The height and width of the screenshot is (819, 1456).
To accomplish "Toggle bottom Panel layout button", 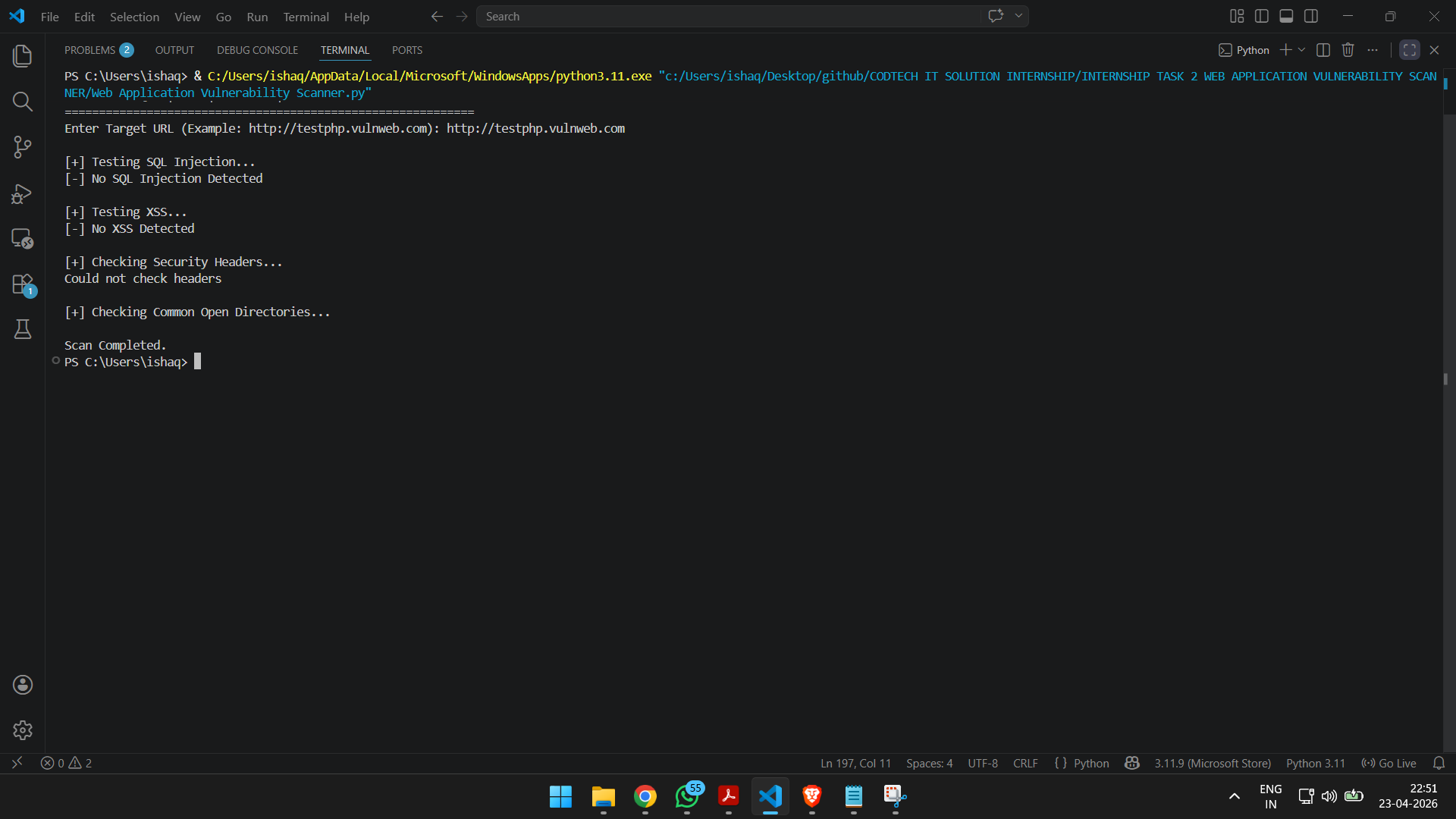I will point(1286,16).
